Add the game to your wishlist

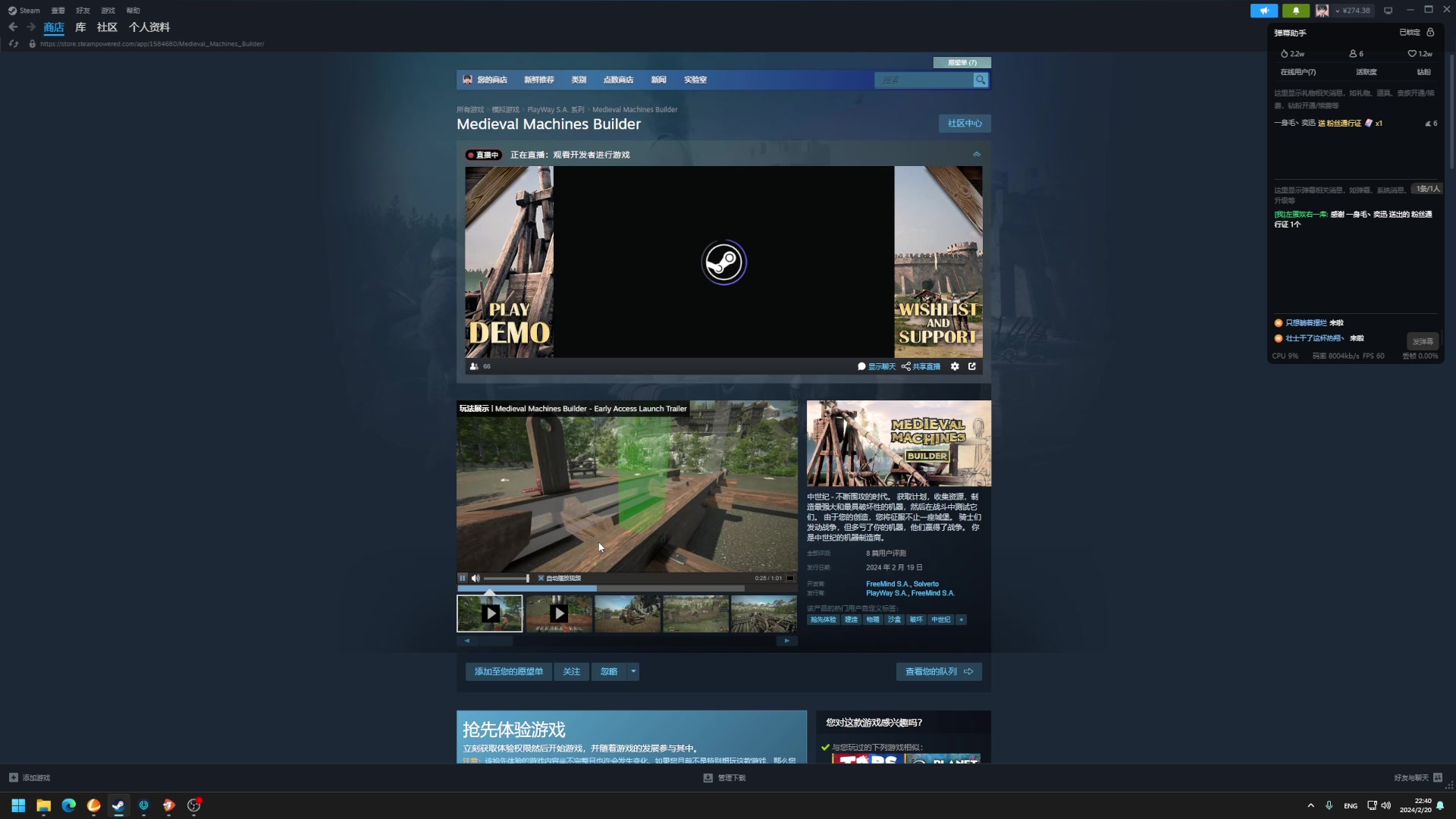click(x=508, y=671)
